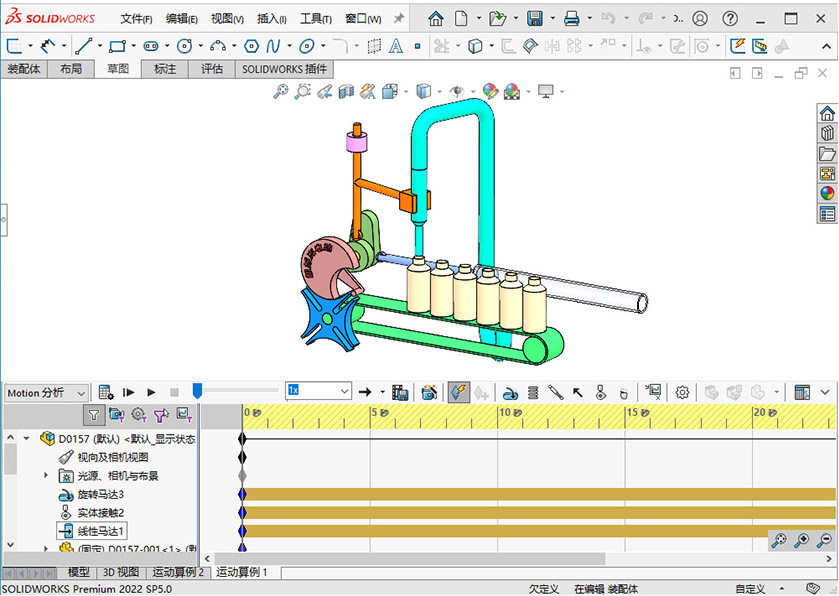Click the 旋转马达3 tree entry
Screen dimensions: 839x596
(x=100, y=494)
